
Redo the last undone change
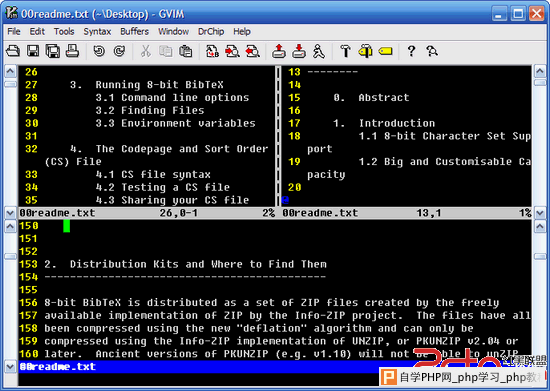click(x=119, y=51)
